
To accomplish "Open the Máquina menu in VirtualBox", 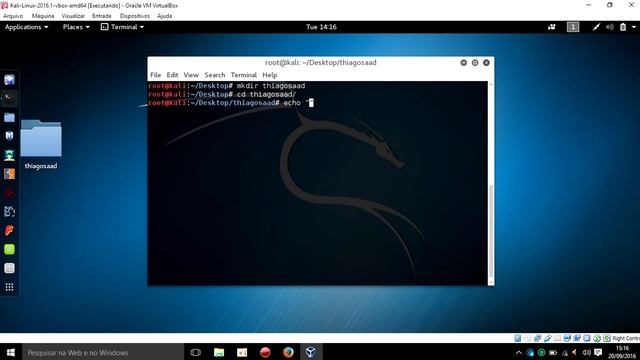I will pos(43,16).
